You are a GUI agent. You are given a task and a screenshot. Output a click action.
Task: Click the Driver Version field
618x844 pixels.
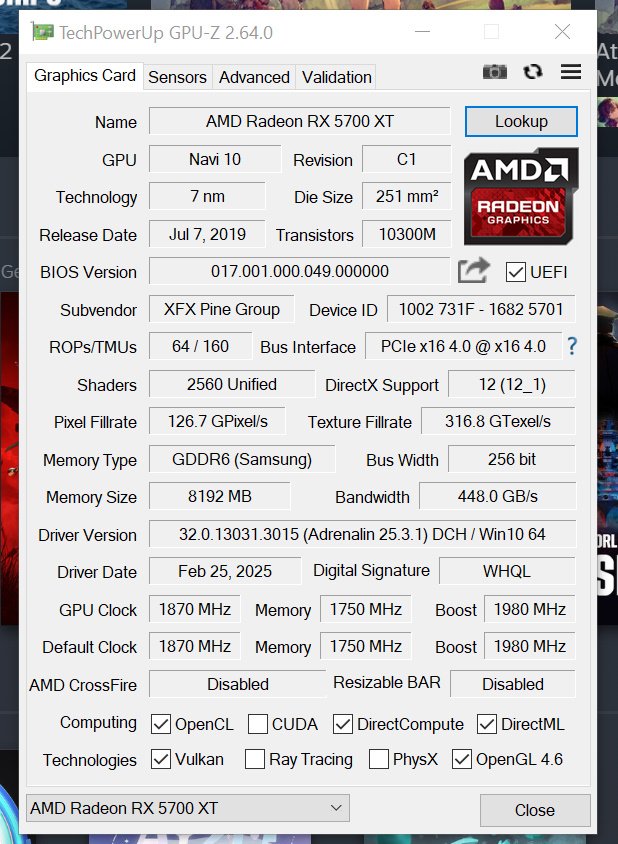click(x=362, y=534)
